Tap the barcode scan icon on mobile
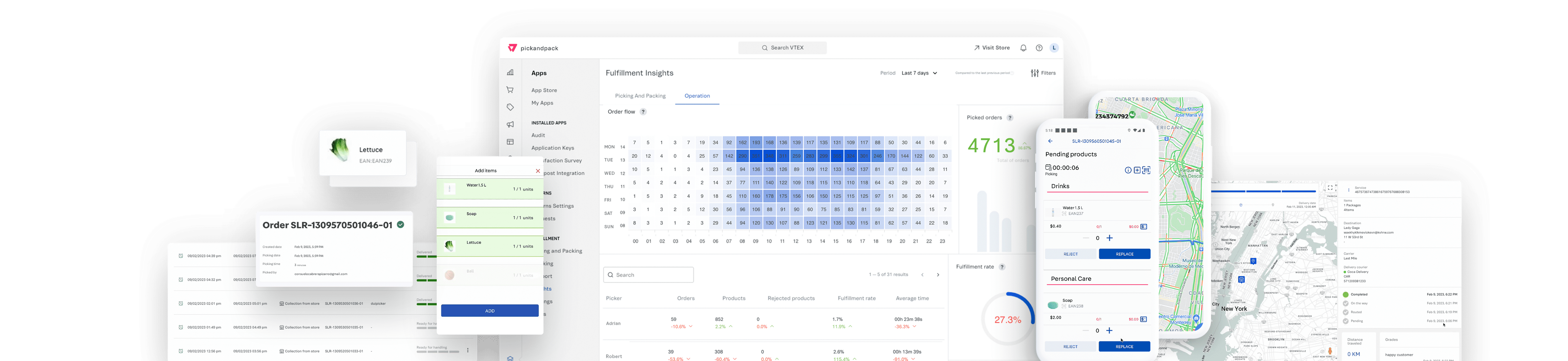The image size is (1568, 361). pos(1146,170)
